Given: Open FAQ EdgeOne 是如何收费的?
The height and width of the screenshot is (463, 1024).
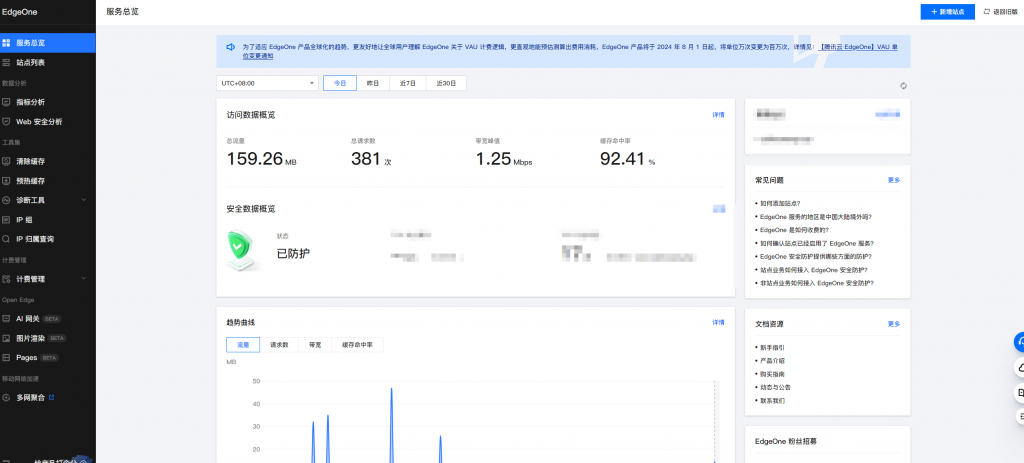Looking at the screenshot, I should point(794,230).
